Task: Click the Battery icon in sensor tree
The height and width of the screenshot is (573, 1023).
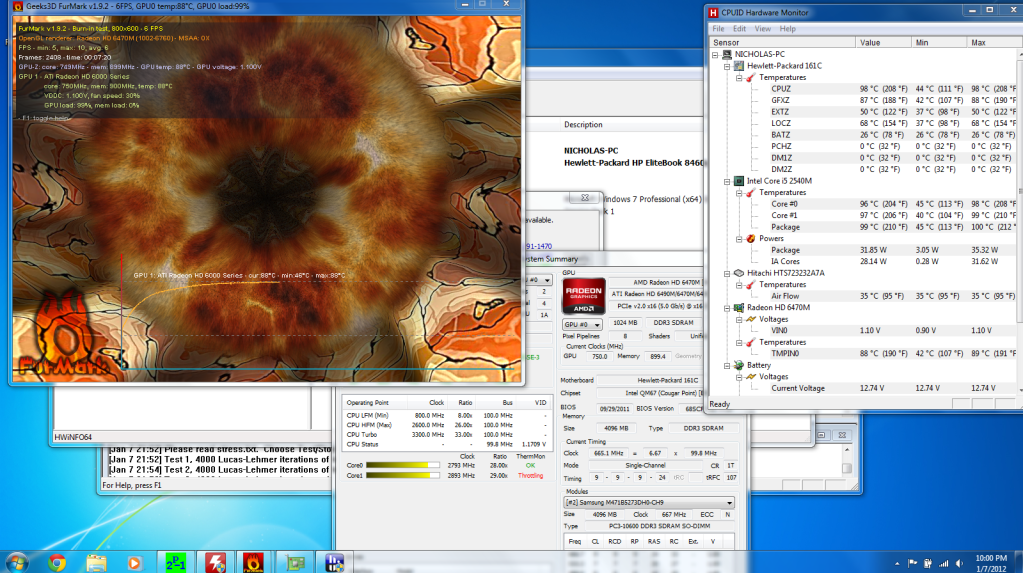Action: coord(739,365)
